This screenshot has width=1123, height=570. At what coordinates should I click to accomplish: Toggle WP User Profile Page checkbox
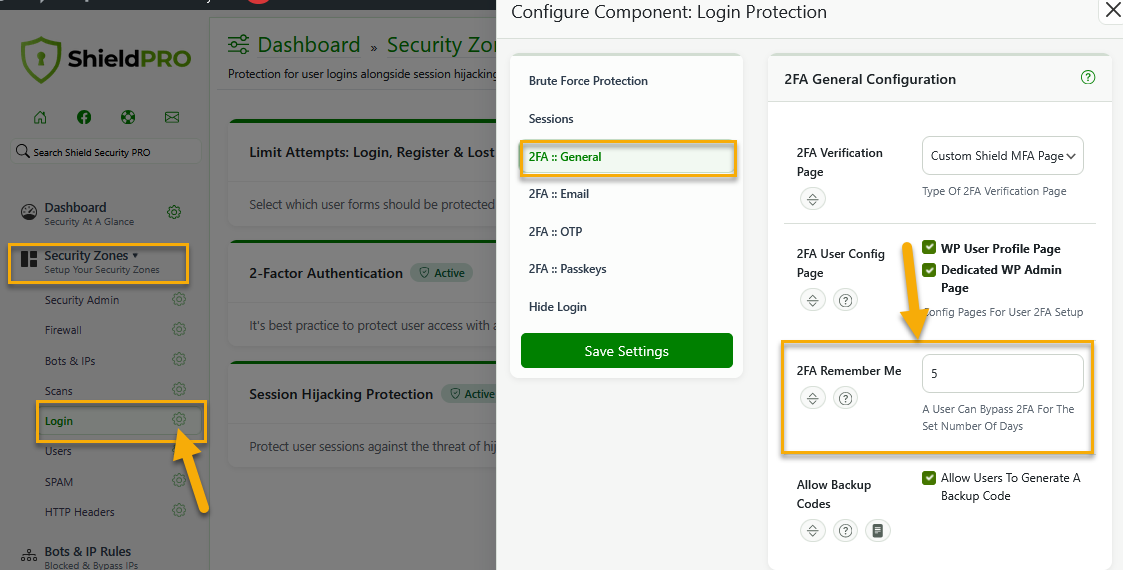929,248
